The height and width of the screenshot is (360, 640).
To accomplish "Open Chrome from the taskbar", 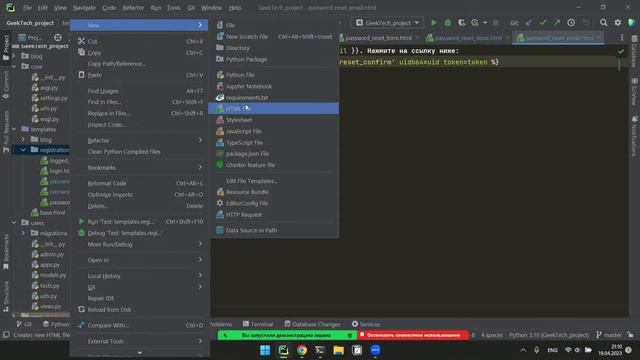I will pyautogui.click(x=302, y=350).
